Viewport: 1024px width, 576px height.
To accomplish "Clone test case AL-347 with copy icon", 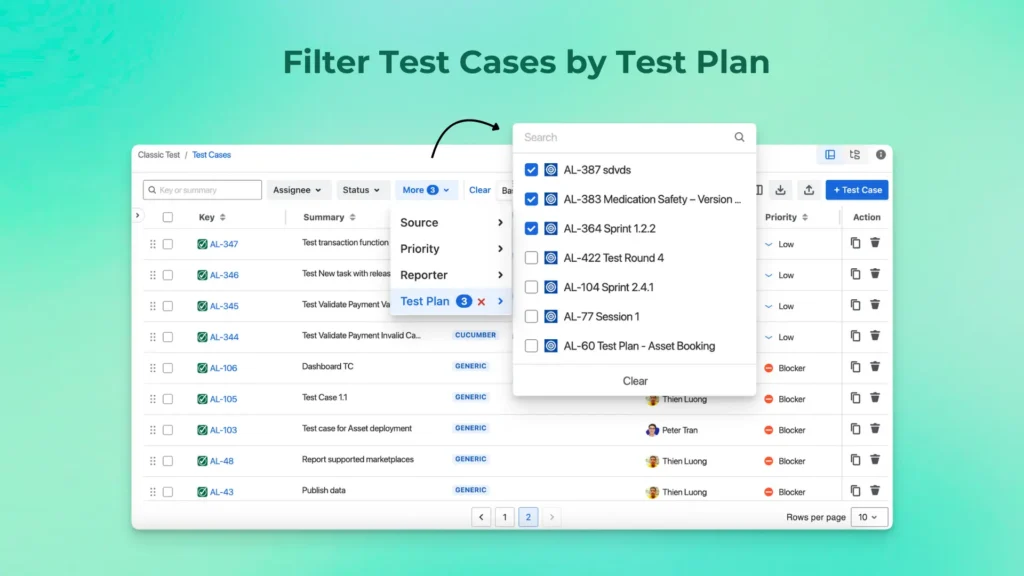I will pyautogui.click(x=856, y=243).
